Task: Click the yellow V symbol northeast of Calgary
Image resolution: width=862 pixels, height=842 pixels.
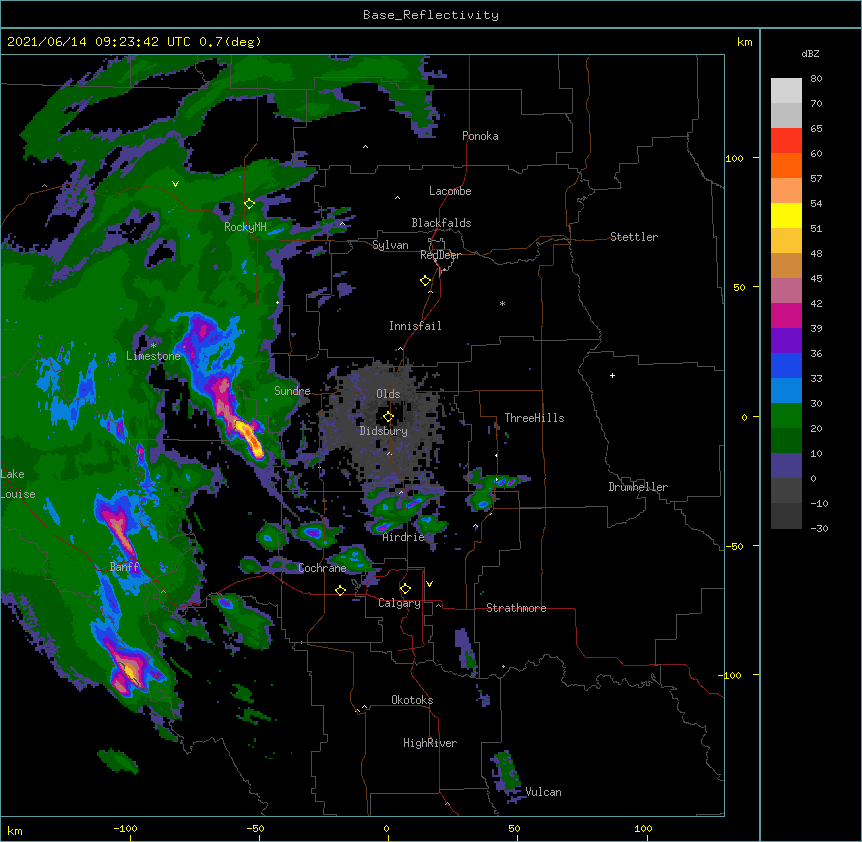Action: click(429, 584)
